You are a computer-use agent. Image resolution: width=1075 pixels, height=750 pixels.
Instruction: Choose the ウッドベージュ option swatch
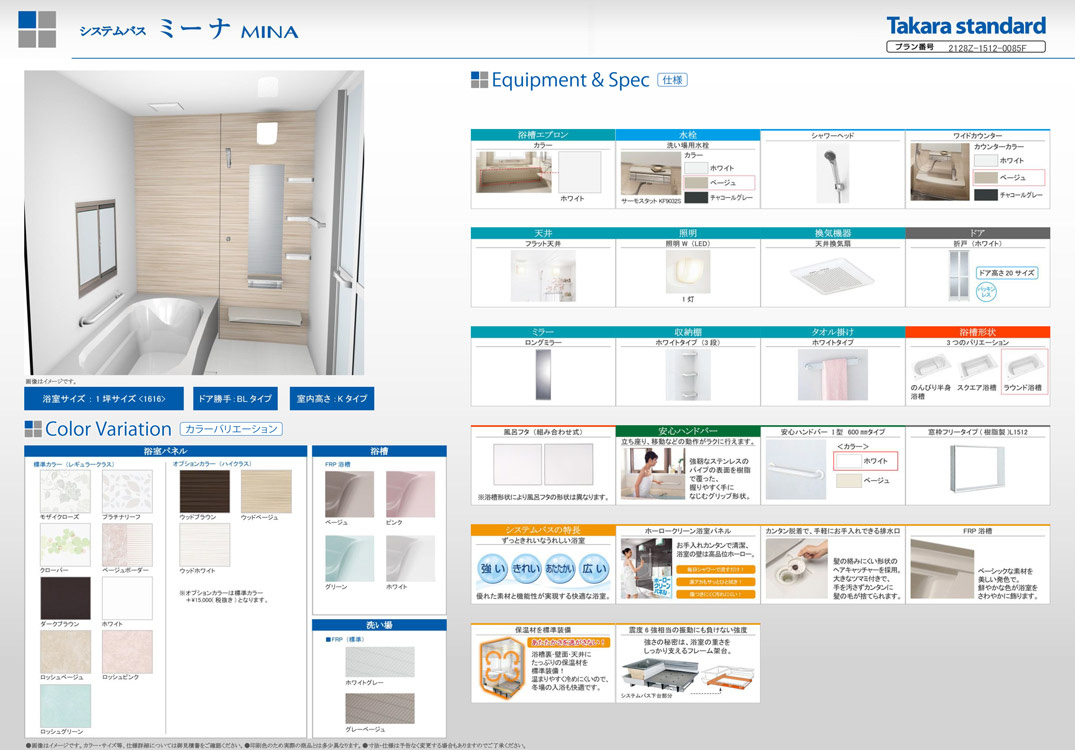click(x=266, y=491)
